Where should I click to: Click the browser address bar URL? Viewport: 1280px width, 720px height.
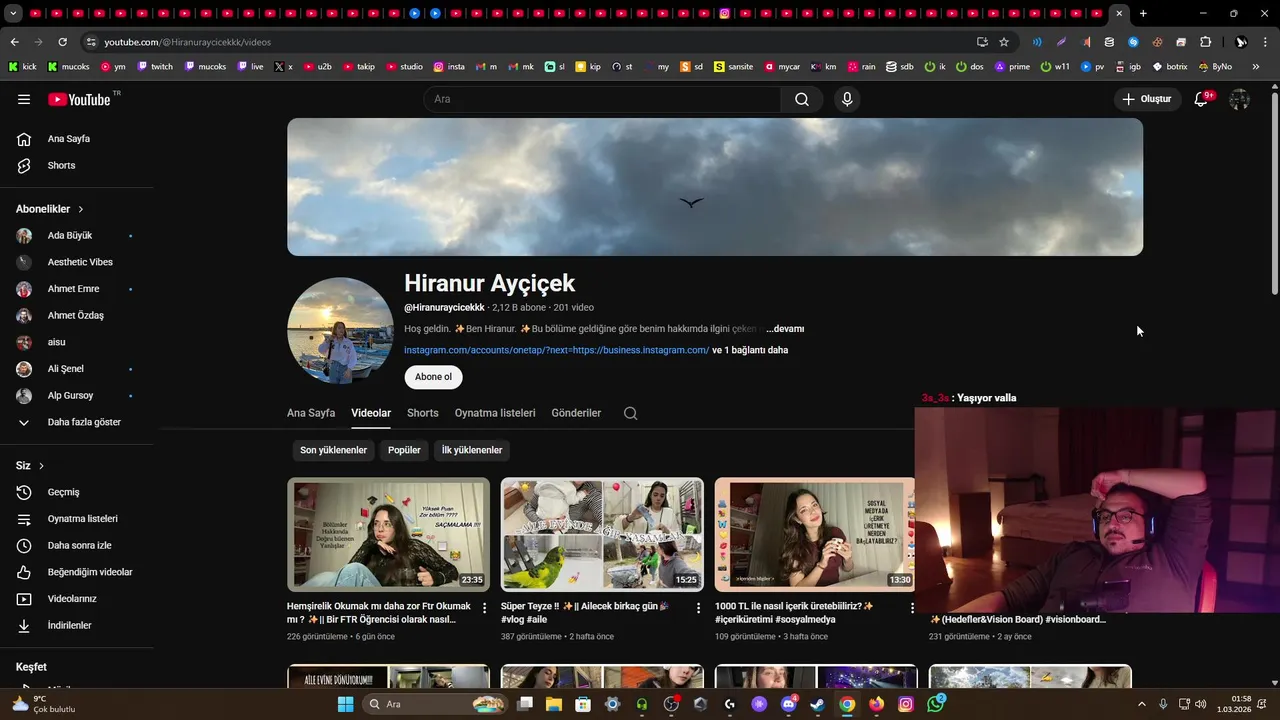(x=187, y=42)
